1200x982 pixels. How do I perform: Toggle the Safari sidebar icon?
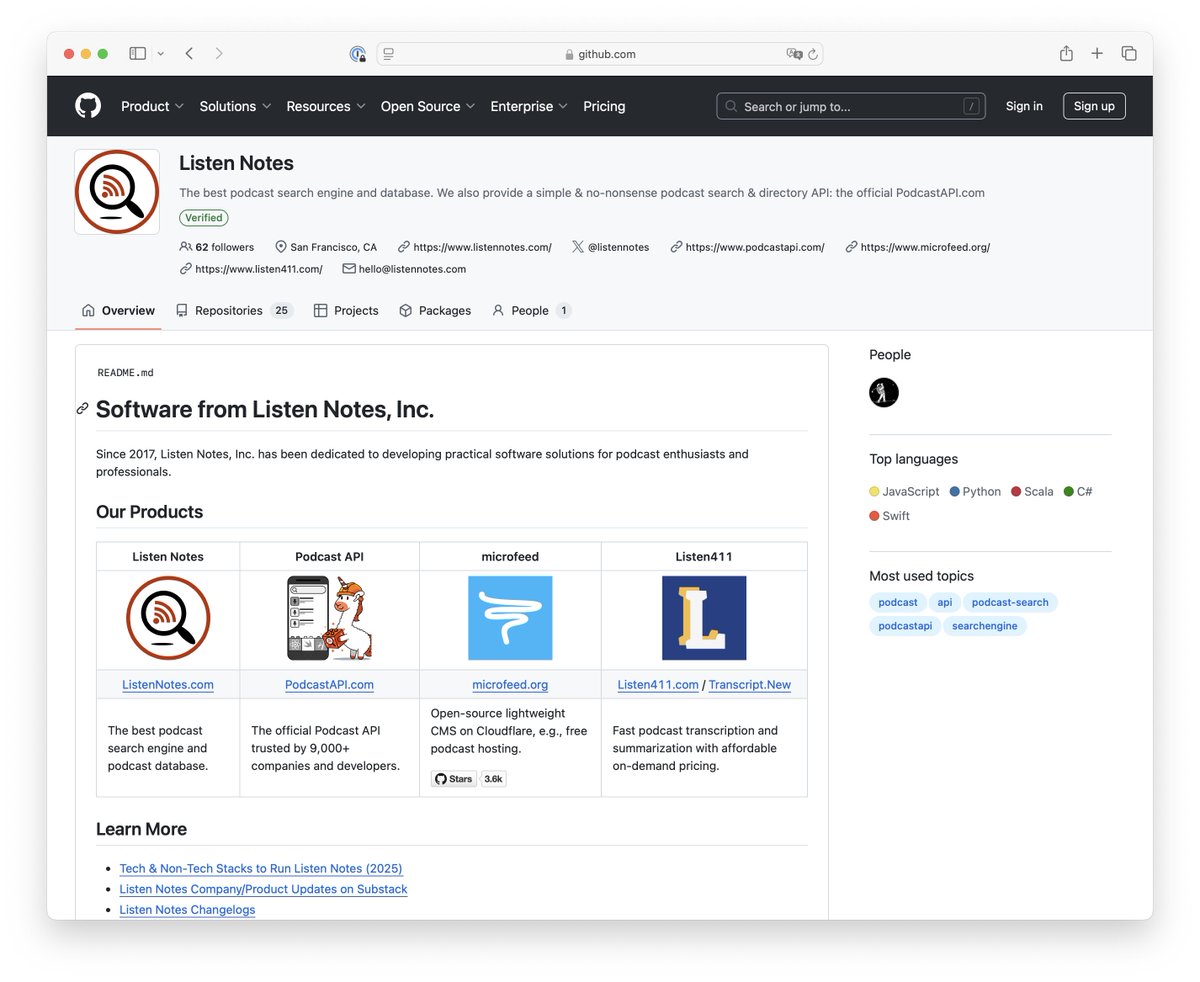(138, 54)
